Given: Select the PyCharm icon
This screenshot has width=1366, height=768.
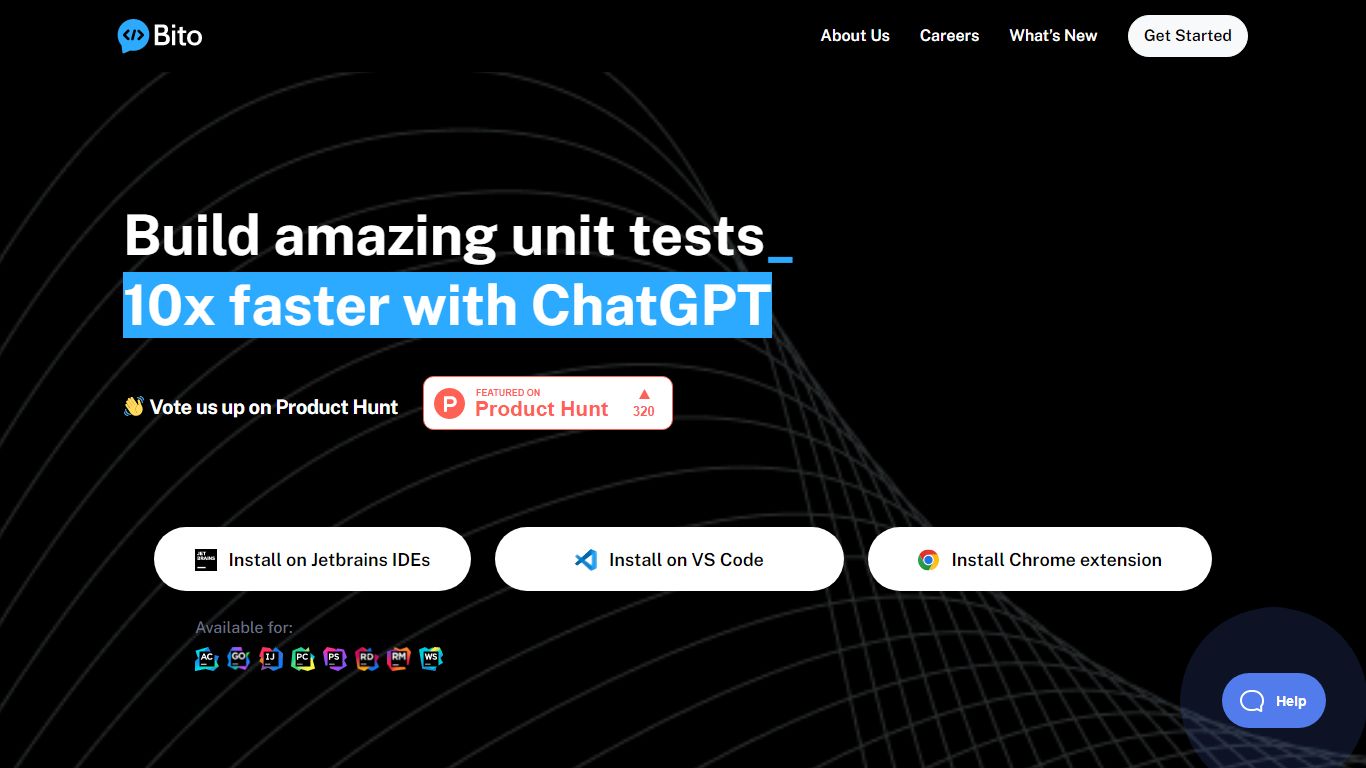Looking at the screenshot, I should point(303,658).
